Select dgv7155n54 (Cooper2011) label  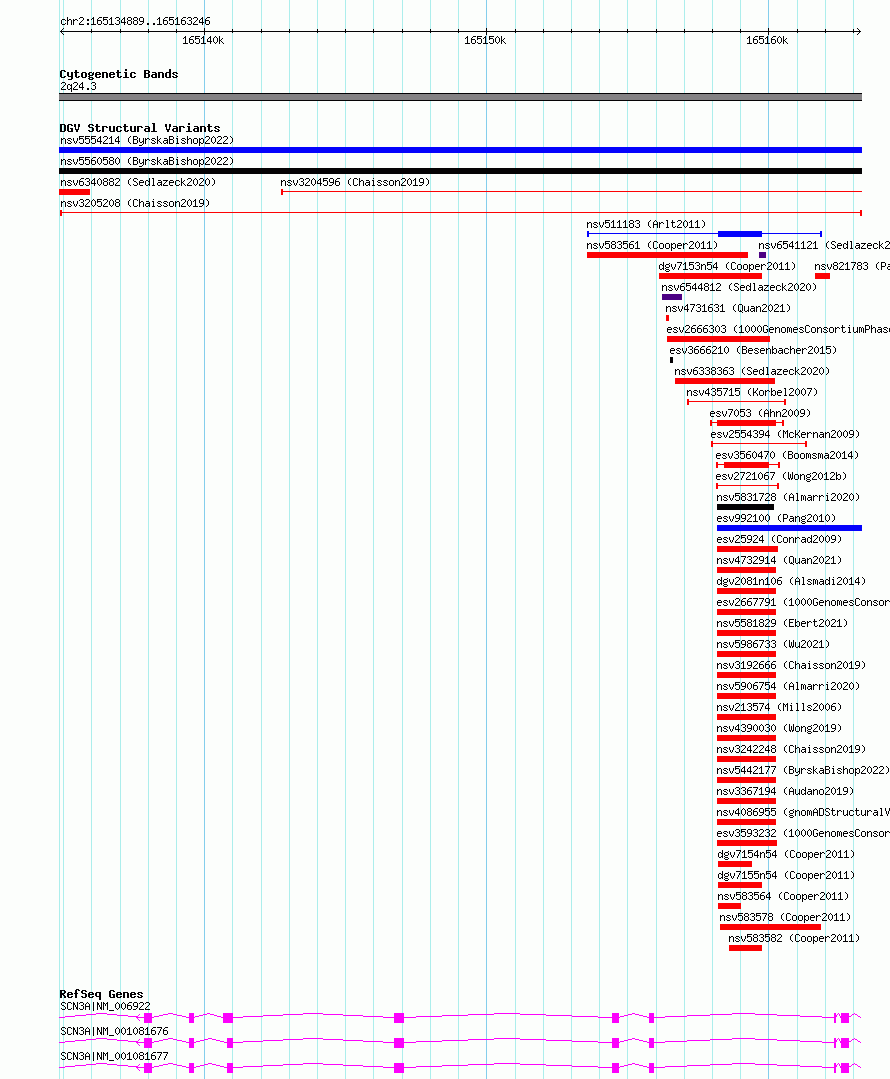click(x=786, y=875)
